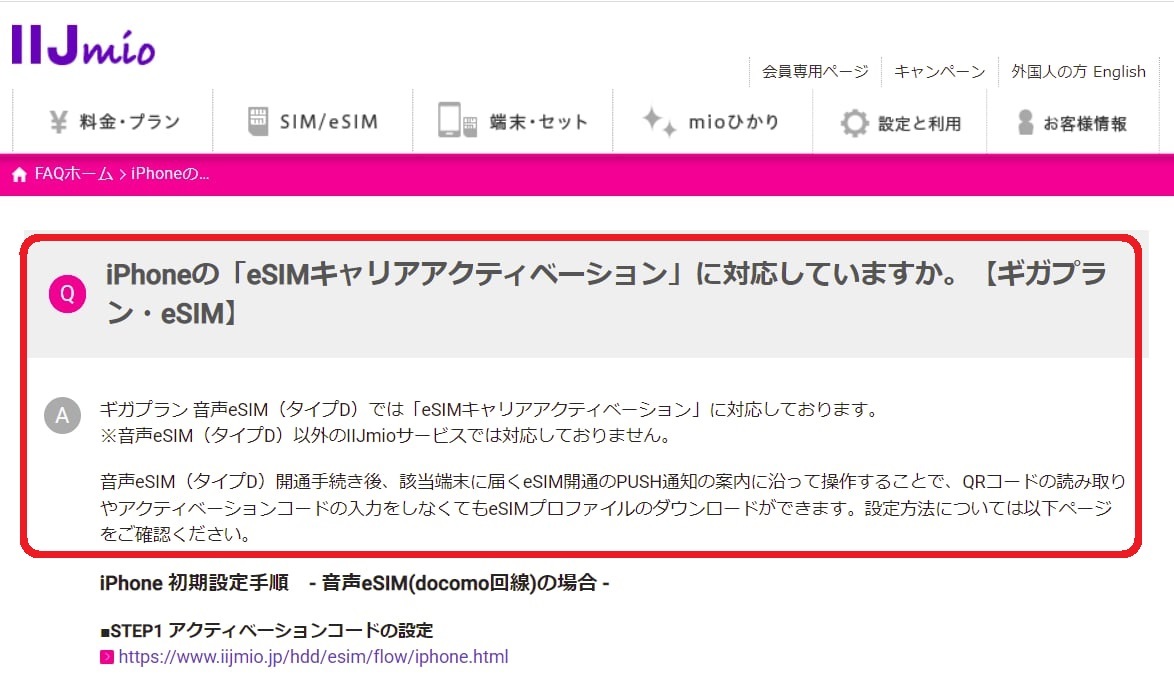Click the note line starting ※音声eSIM（タイプD）以外
Image resolution: width=1174 pixels, height=690 pixels.
pos(386,436)
